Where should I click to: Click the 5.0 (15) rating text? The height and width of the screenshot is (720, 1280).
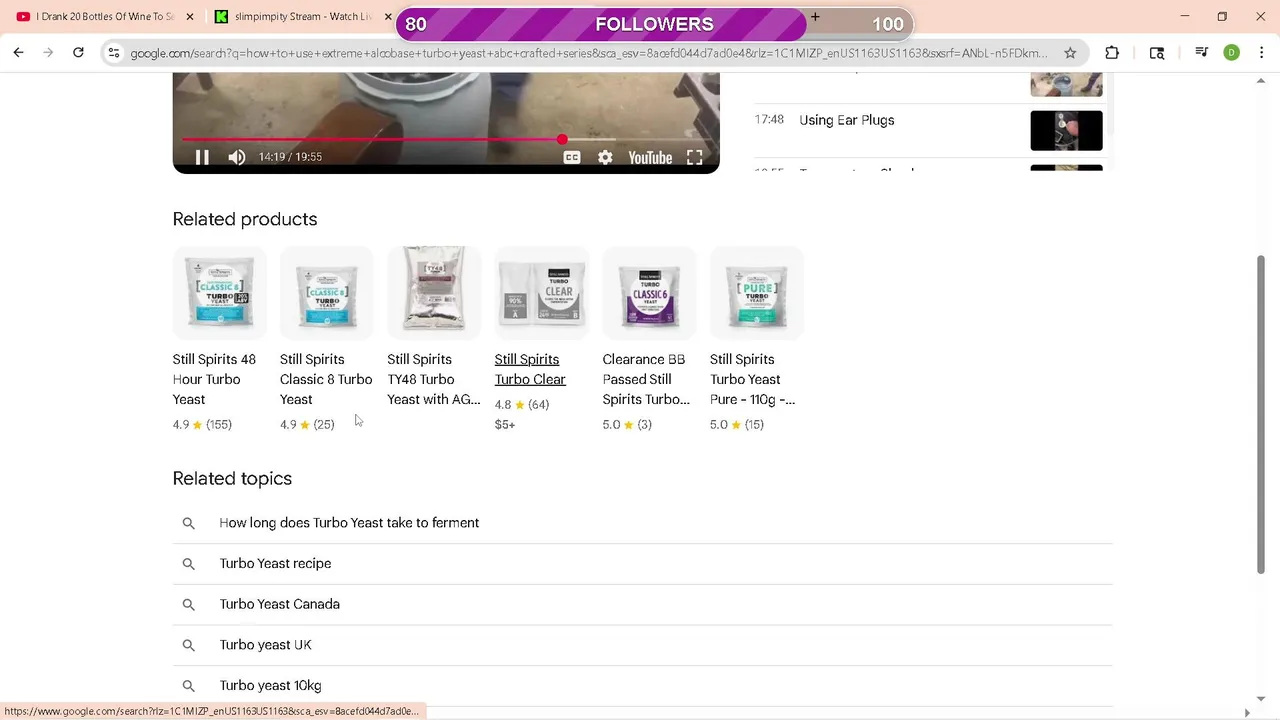click(x=737, y=425)
